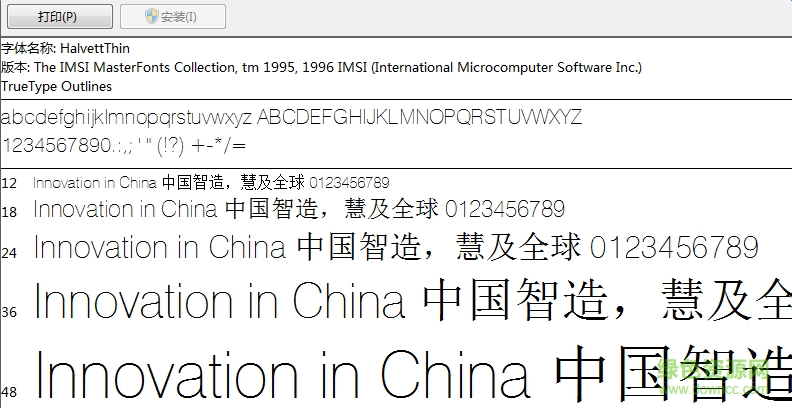Click the "1234567890" digits and symbols sample line
Image resolution: width=792 pixels, height=408 pixels.
click(124, 146)
